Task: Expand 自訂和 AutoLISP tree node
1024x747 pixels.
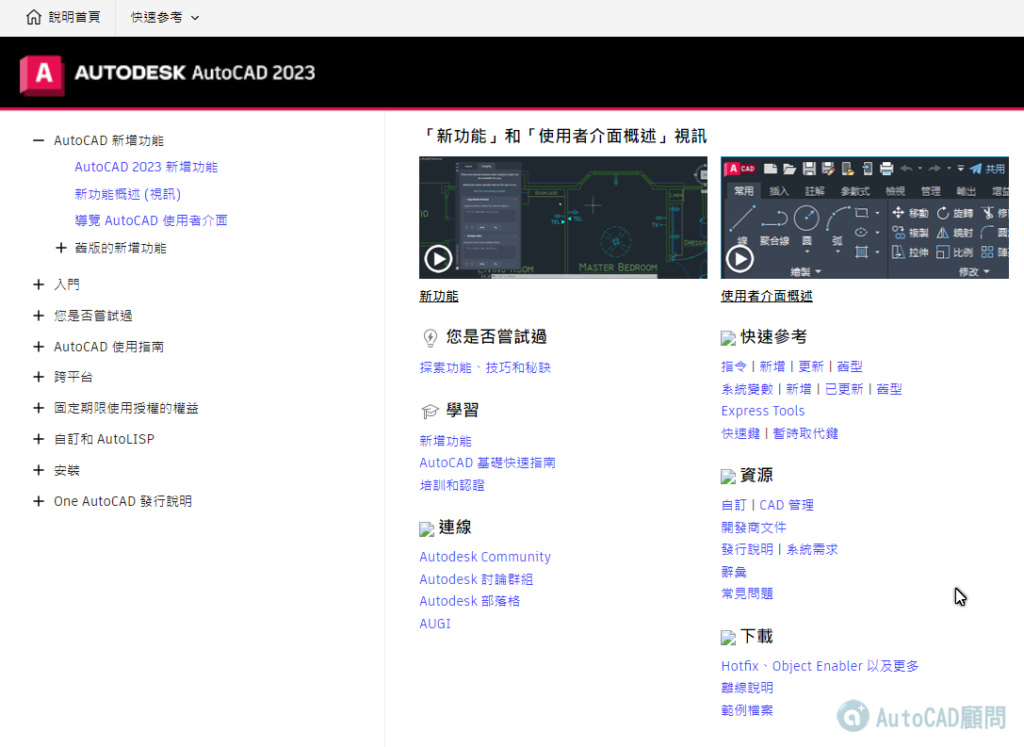Action: coord(39,439)
